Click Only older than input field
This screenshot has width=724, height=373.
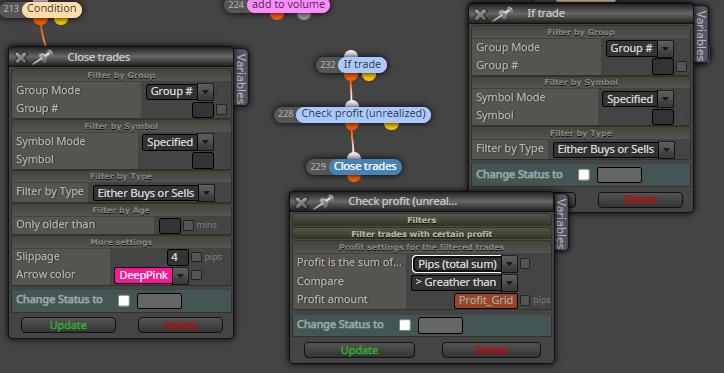[x=170, y=226]
